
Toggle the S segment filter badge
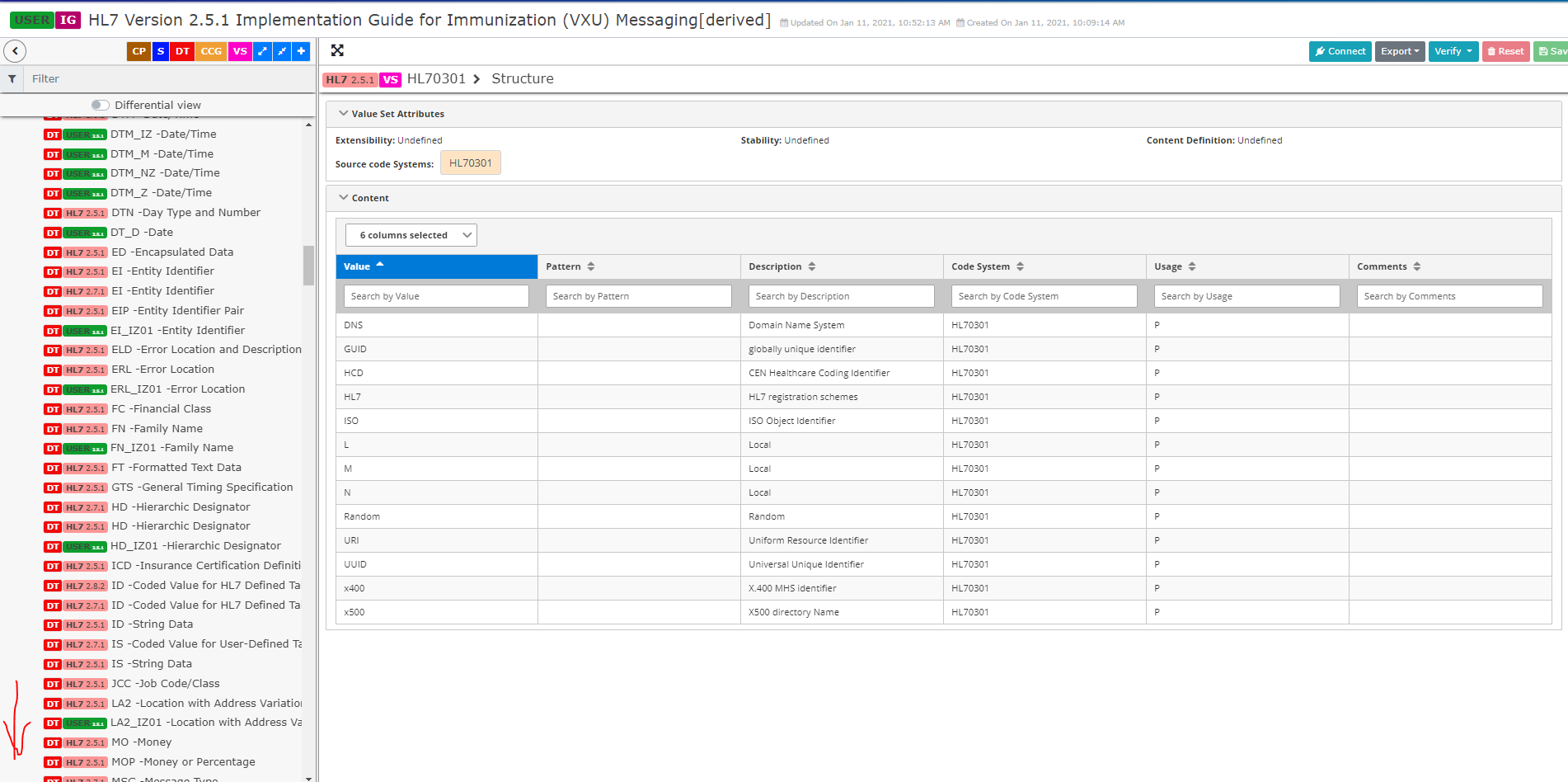tap(160, 51)
